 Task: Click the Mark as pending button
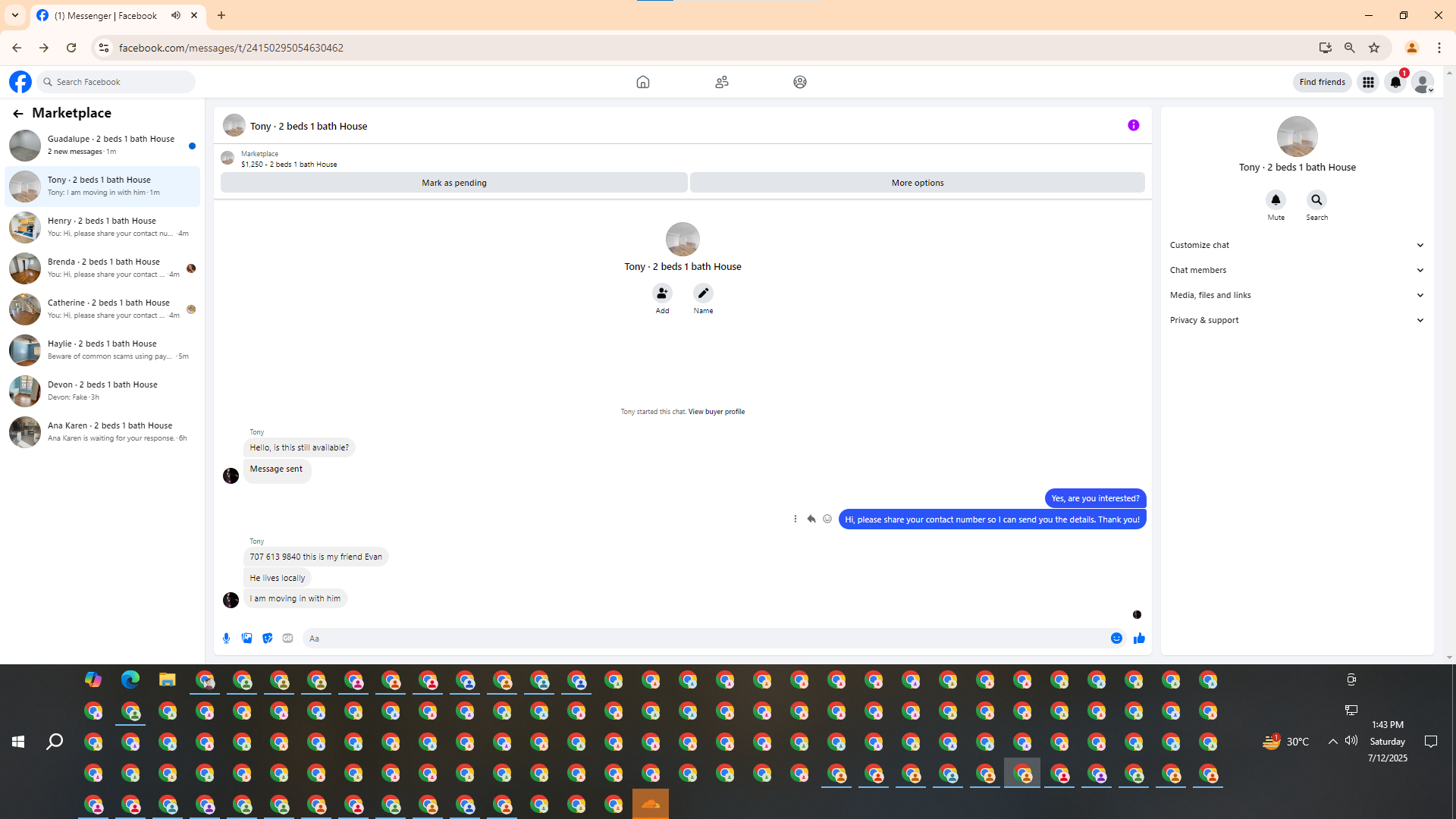453,183
